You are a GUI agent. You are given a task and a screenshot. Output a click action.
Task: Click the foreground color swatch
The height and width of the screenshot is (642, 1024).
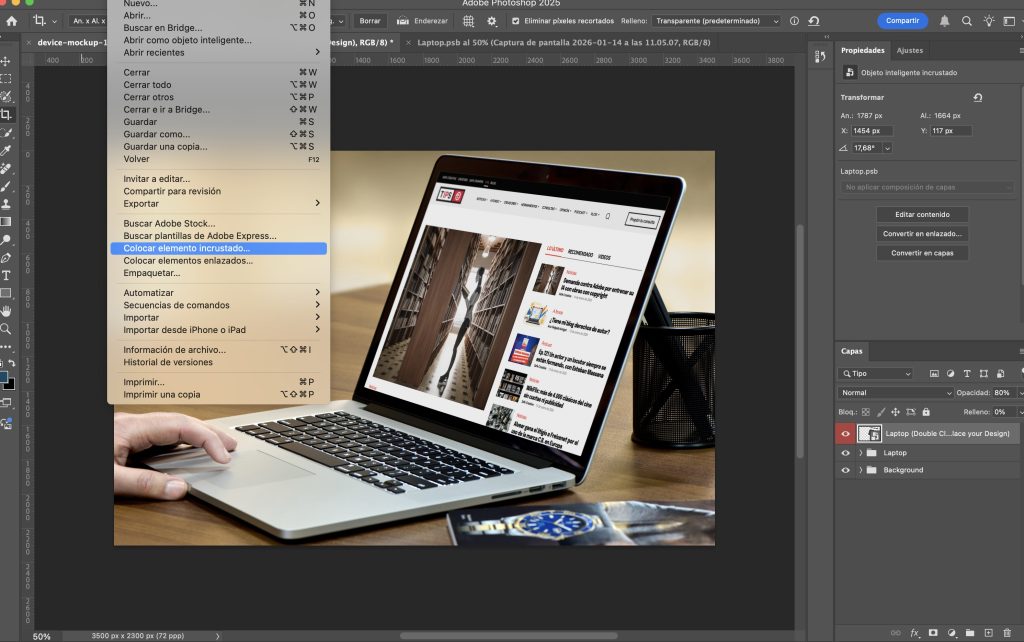(x=4, y=377)
